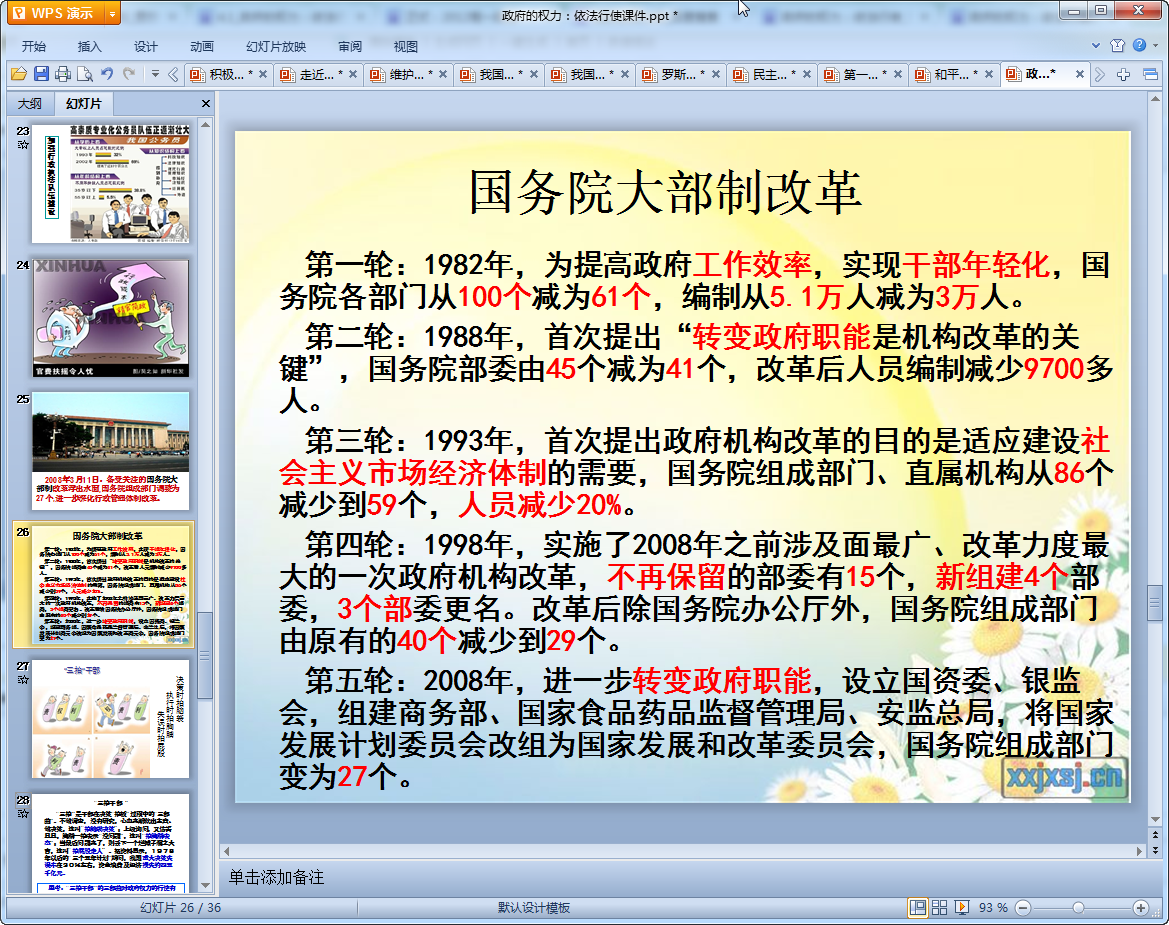Open the 开始 menu tab
The height and width of the screenshot is (925, 1169).
coord(34,46)
